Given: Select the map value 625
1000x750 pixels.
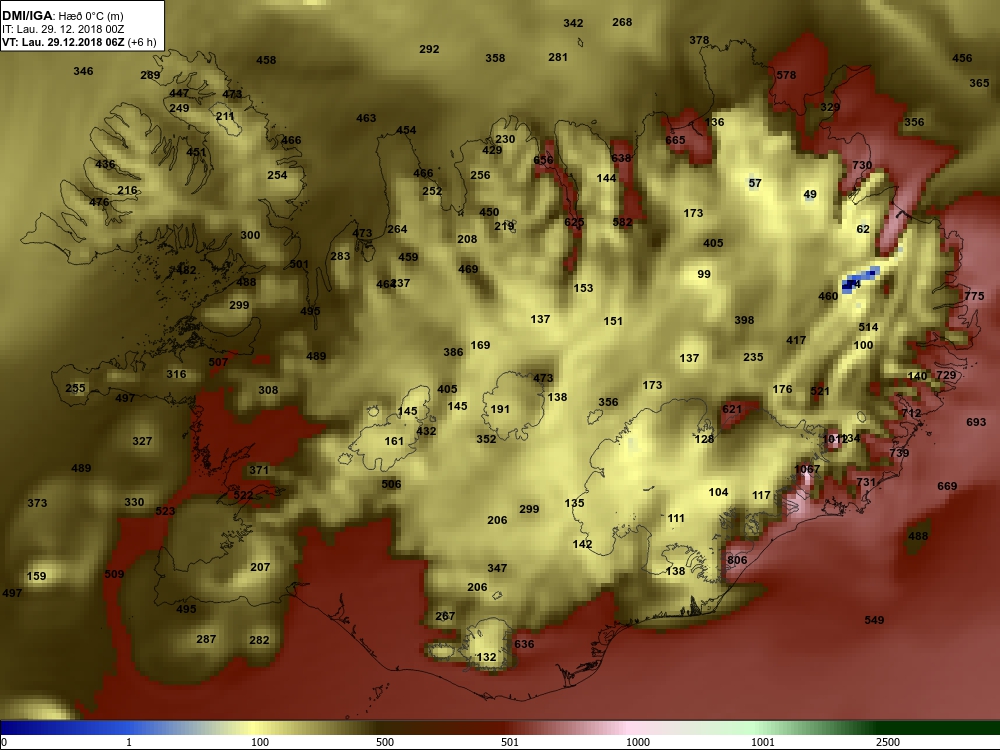Looking at the screenshot, I should (574, 222).
